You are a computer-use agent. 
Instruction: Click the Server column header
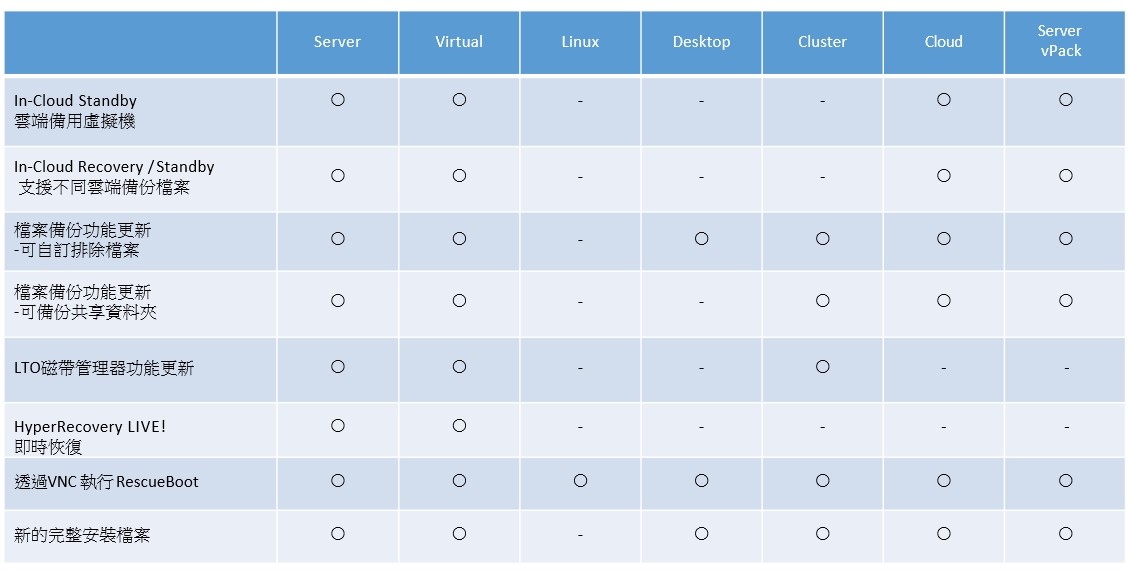coord(337,42)
